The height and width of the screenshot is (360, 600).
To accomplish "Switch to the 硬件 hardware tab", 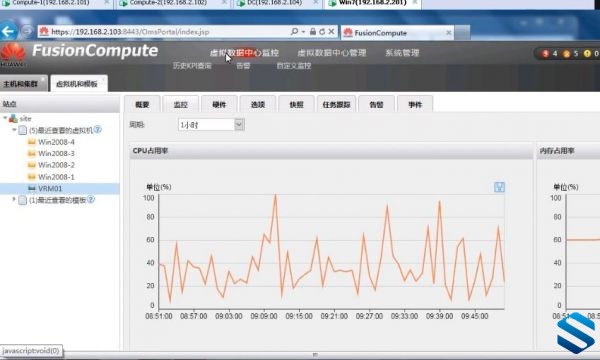I will (x=219, y=104).
